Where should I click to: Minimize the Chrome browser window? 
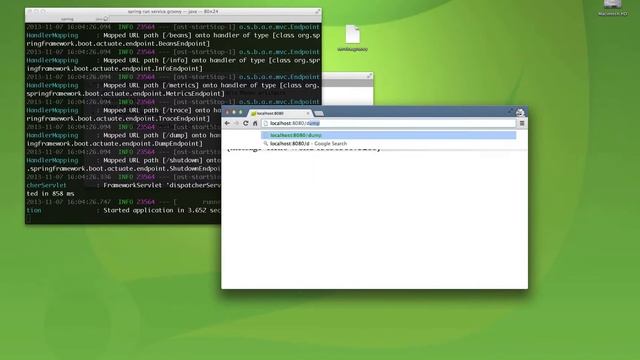pyautogui.click(x=234, y=112)
